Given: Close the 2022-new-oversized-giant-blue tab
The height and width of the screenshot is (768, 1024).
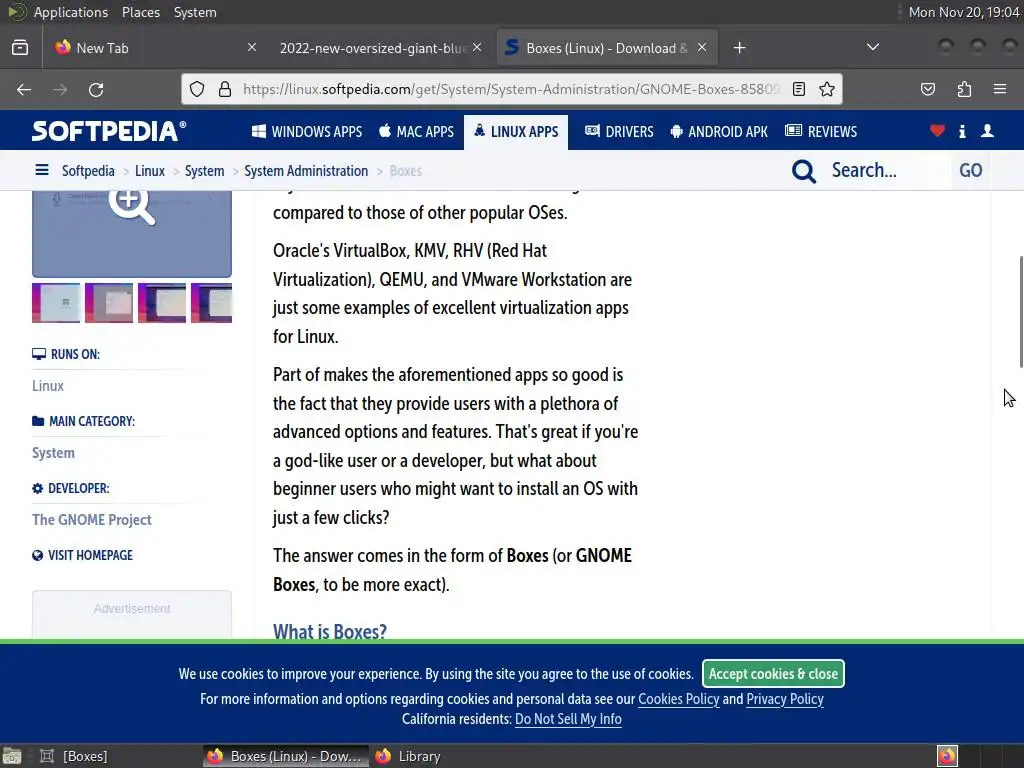Looking at the screenshot, I should [x=477, y=47].
